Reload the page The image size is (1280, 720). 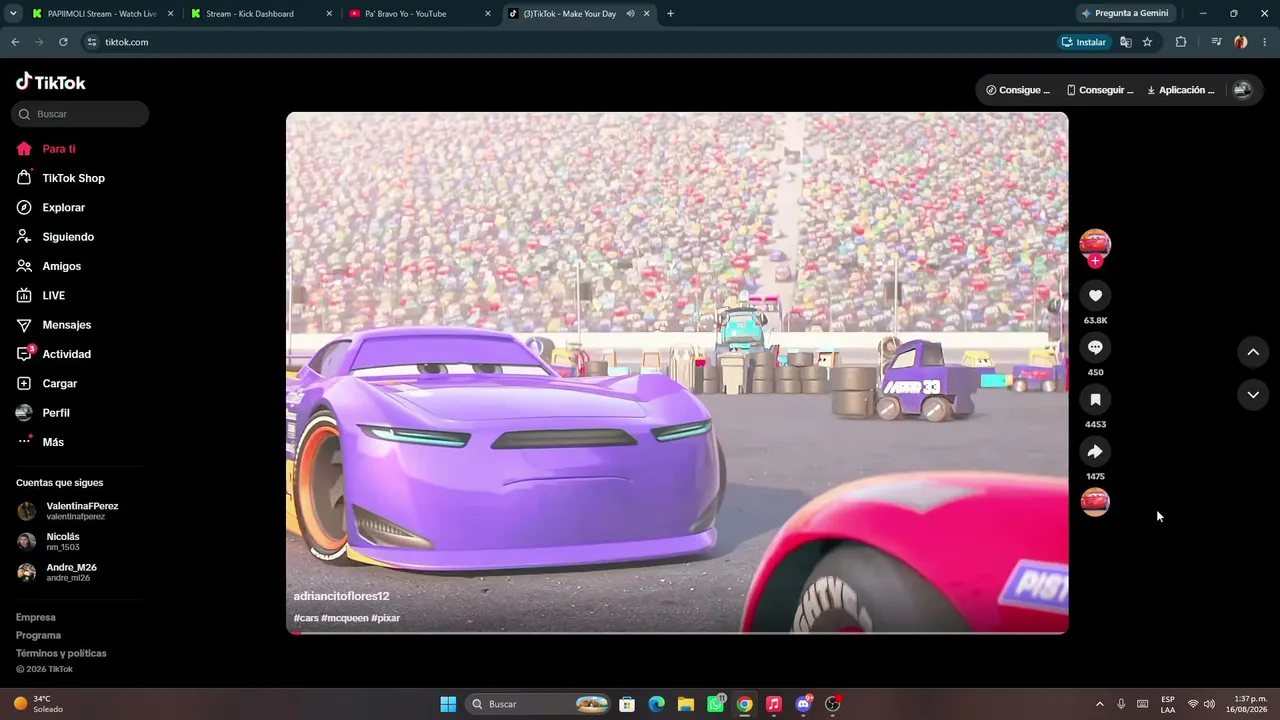(63, 42)
